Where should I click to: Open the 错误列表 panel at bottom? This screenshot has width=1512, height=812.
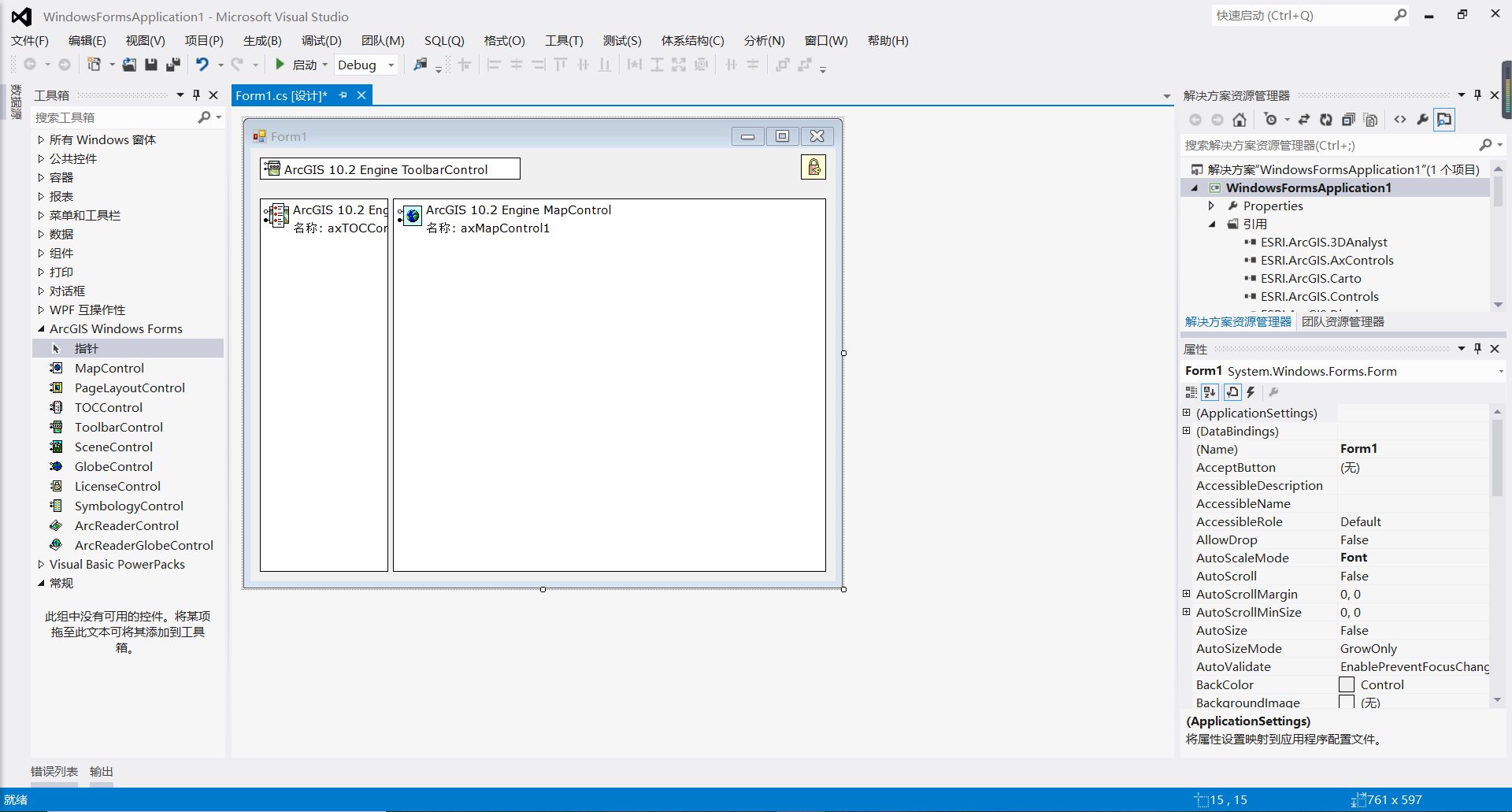pyautogui.click(x=53, y=771)
